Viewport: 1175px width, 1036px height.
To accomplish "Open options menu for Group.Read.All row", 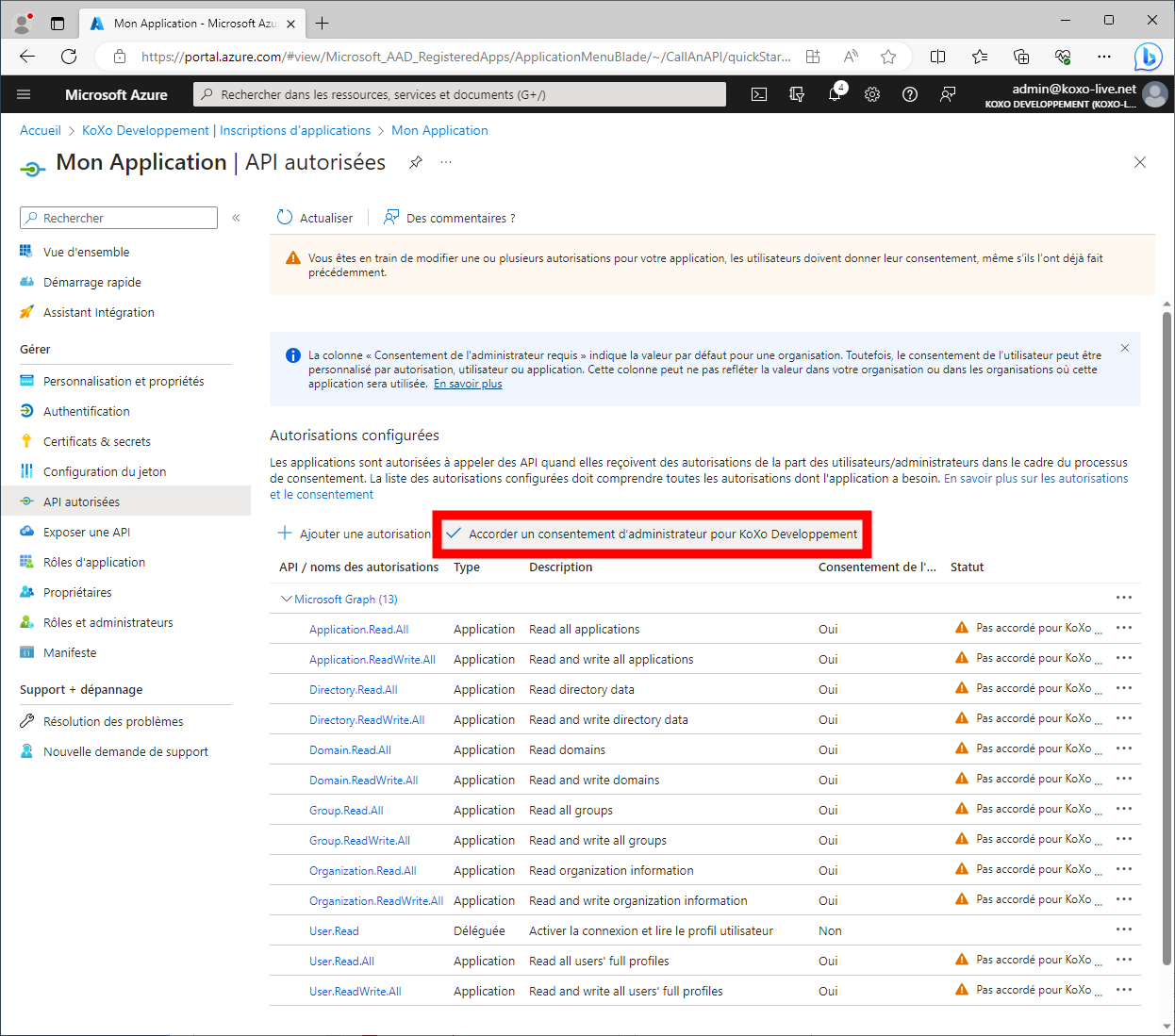I will (x=1124, y=809).
